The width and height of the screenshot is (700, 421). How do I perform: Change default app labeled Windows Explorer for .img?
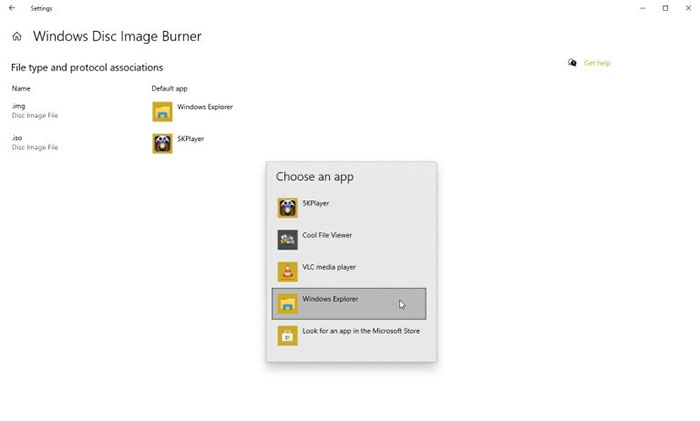pyautogui.click(x=205, y=107)
